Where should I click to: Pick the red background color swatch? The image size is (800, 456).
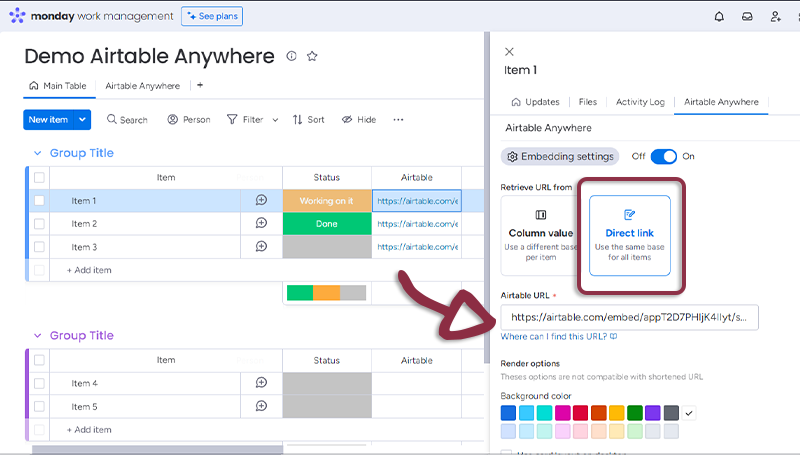click(x=580, y=412)
